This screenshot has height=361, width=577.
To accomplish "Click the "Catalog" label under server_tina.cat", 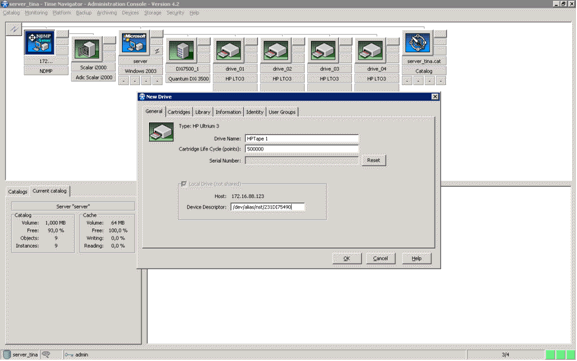I will 424,71.
